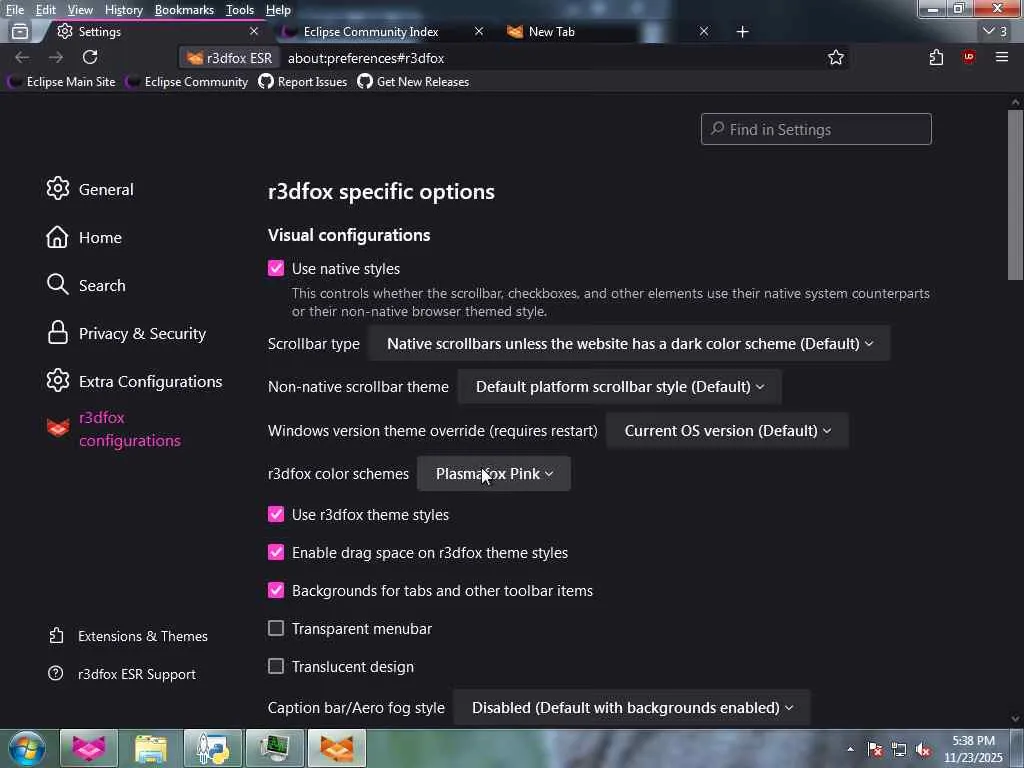Open Home settings category
This screenshot has width=1024, height=768.
tap(84, 237)
